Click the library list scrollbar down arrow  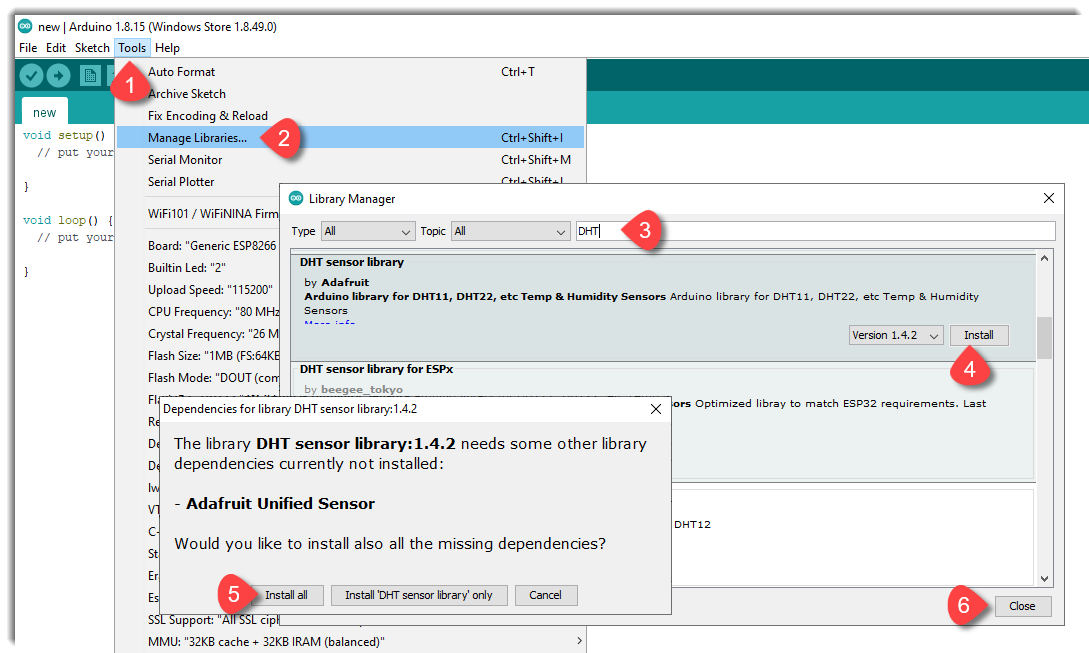pos(1045,578)
